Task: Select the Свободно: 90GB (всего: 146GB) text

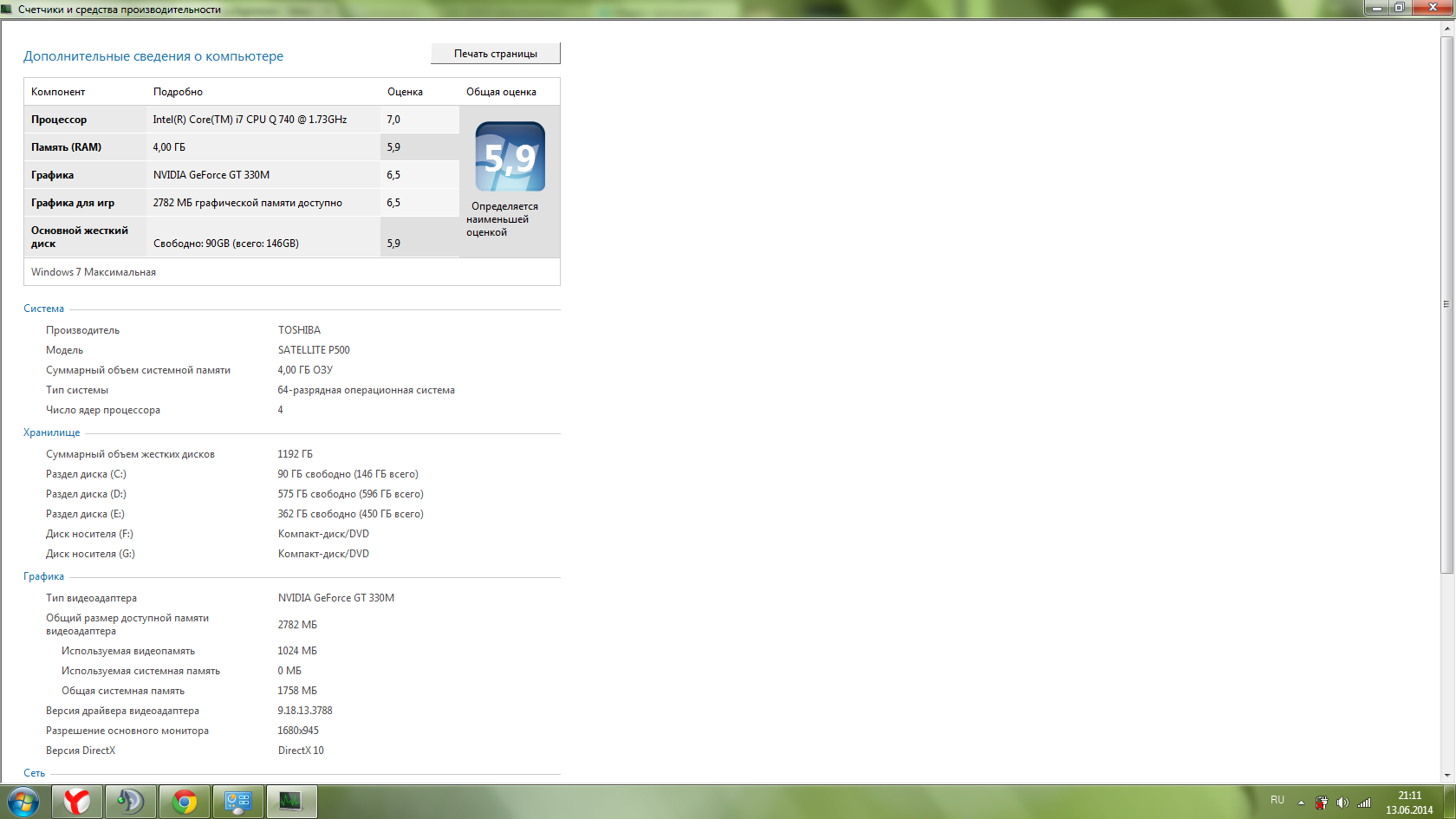Action: (226, 244)
